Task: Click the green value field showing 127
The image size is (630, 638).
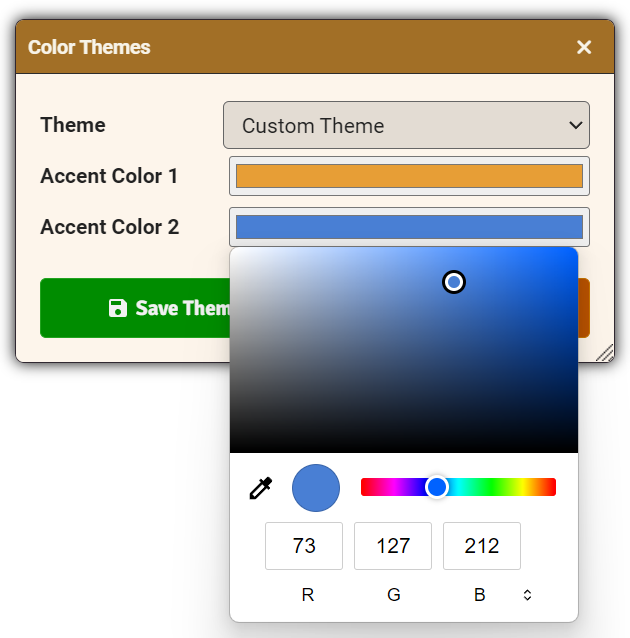Action: pyautogui.click(x=393, y=546)
